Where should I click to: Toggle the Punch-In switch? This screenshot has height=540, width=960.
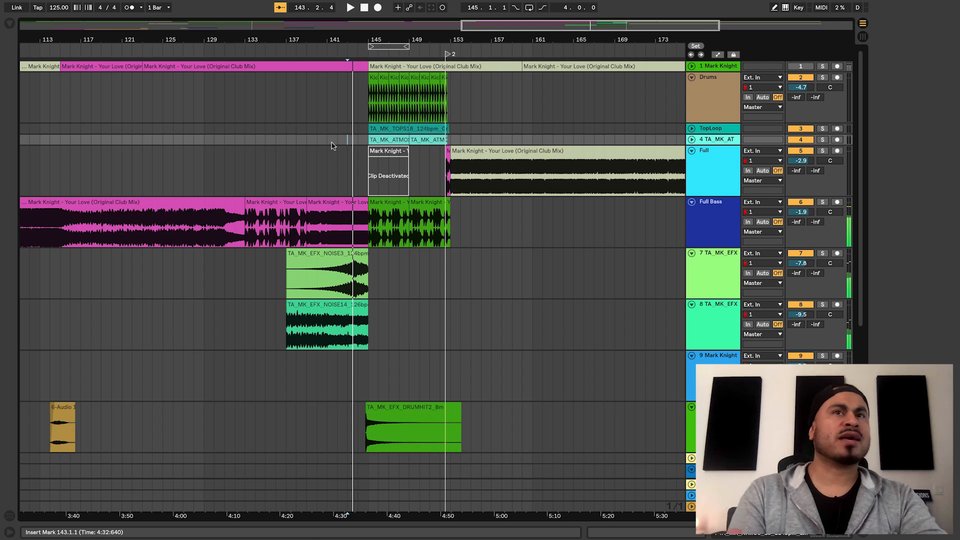click(x=516, y=7)
